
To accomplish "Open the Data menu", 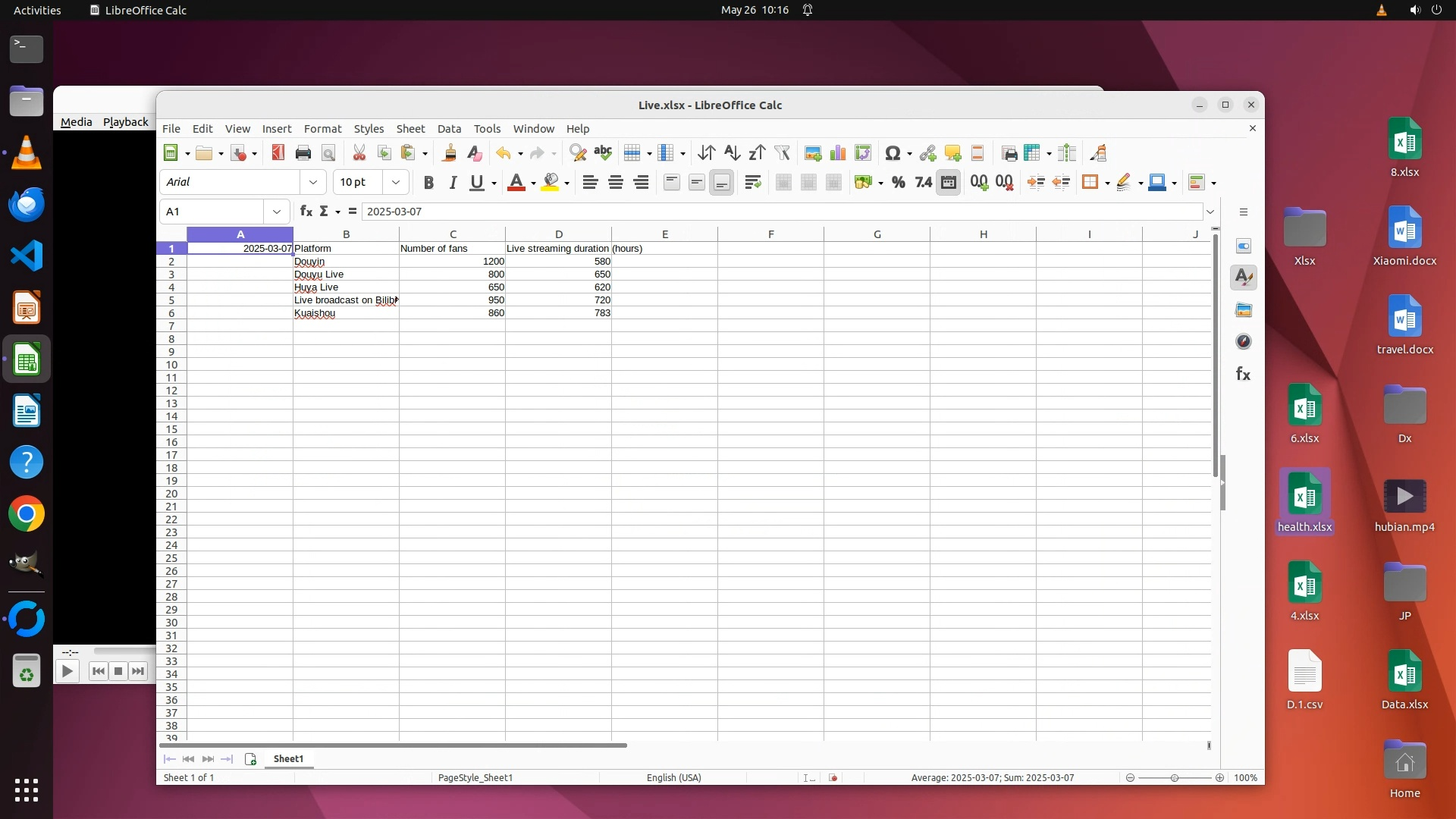I will 449,129.
